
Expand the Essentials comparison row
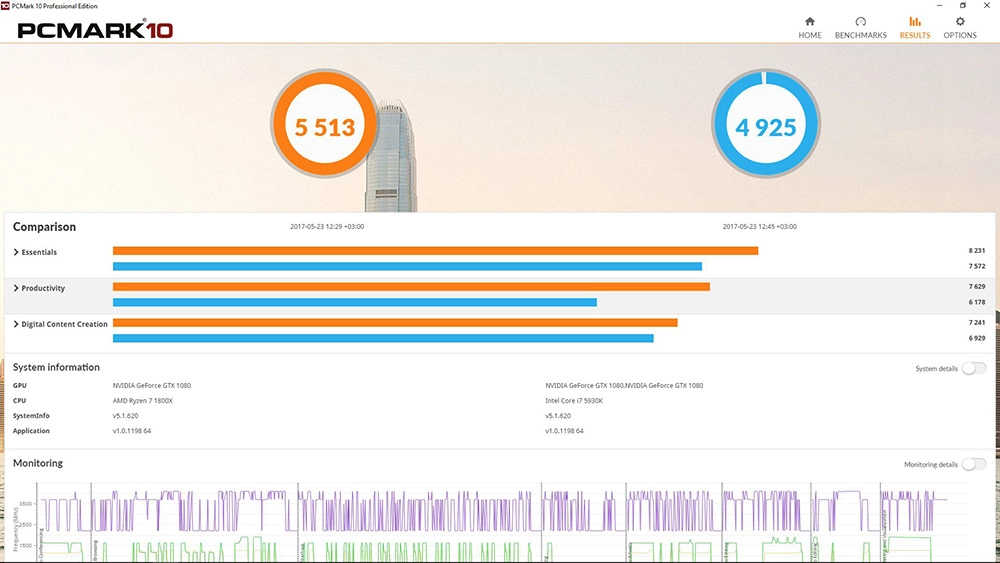click(17, 253)
